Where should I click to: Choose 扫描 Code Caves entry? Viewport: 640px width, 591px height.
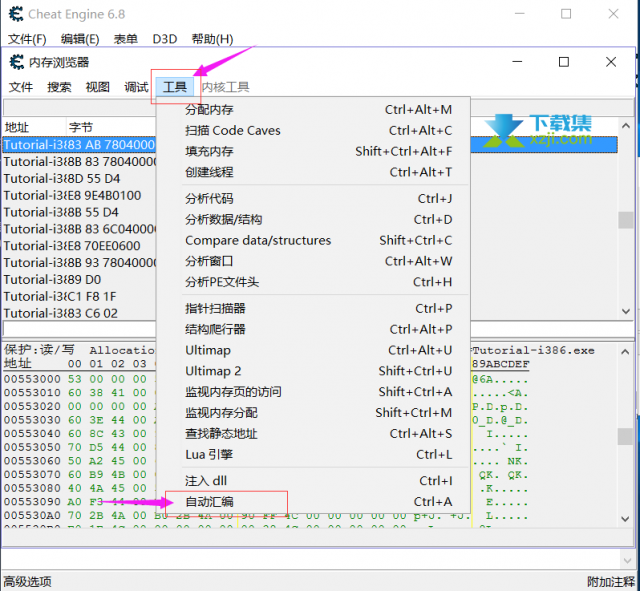313,130
